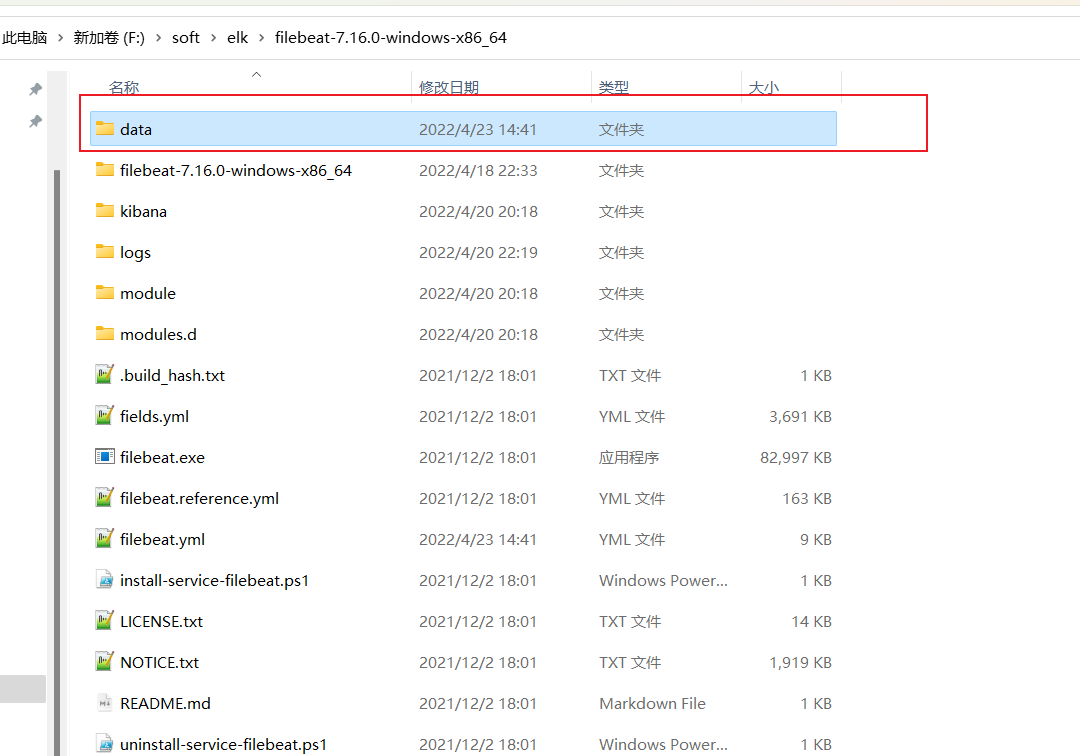Select the filebeat.reference.yml file name
Viewport: 1080px width, 756px height.
click(x=200, y=498)
